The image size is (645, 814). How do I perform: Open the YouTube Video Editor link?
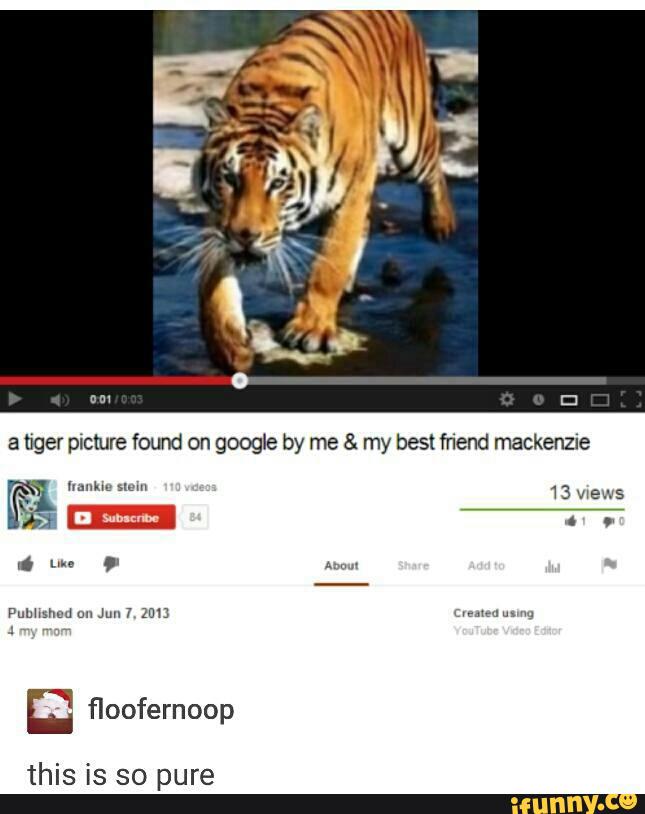coord(507,631)
